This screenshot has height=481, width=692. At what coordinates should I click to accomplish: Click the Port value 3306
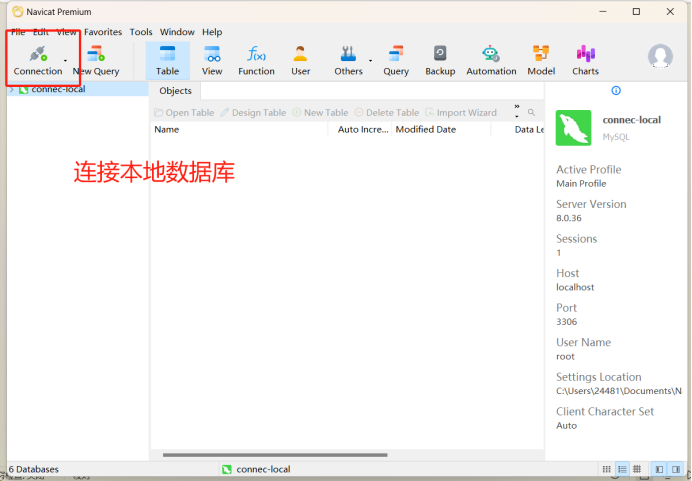click(x=566, y=322)
